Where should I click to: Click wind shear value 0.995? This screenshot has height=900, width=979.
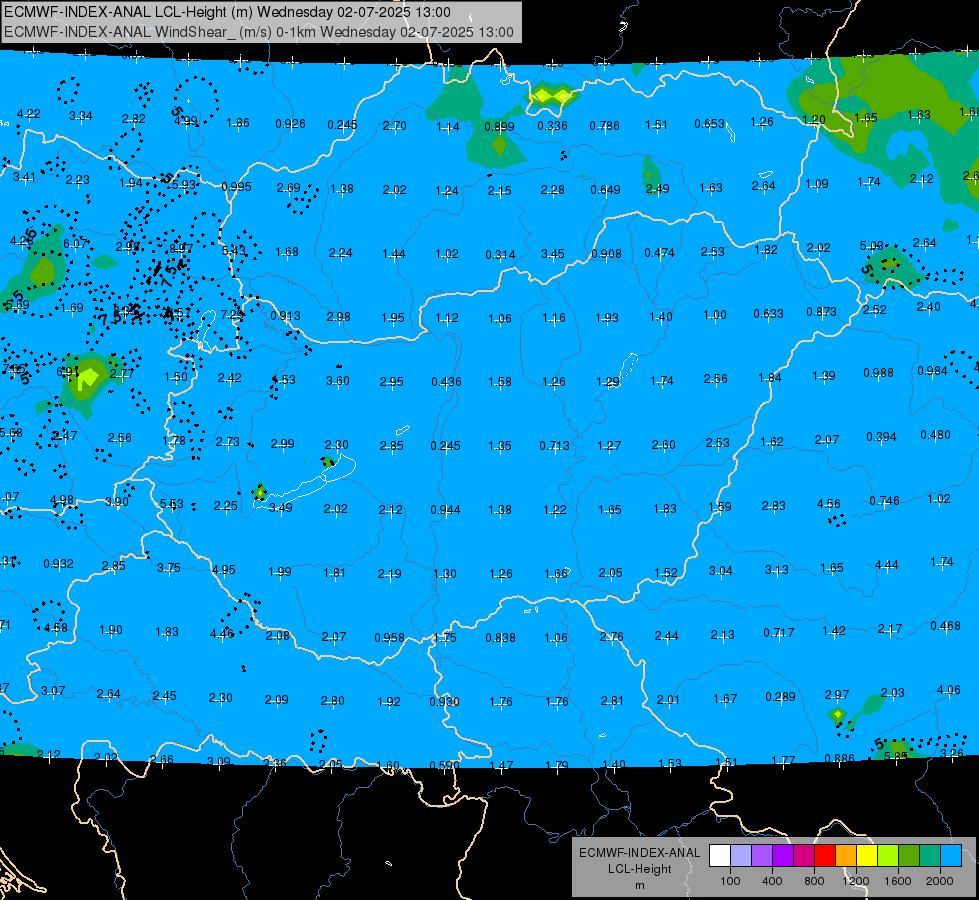tap(237, 186)
